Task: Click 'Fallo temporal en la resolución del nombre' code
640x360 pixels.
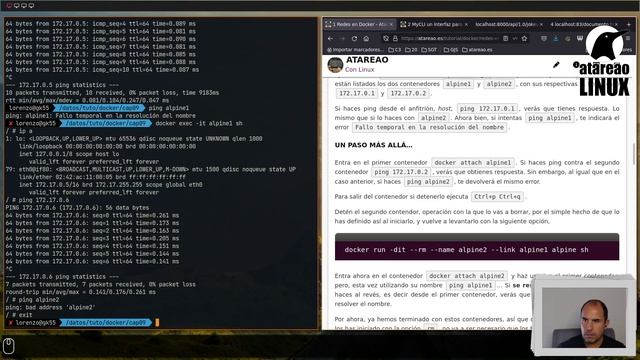Action: (x=429, y=127)
